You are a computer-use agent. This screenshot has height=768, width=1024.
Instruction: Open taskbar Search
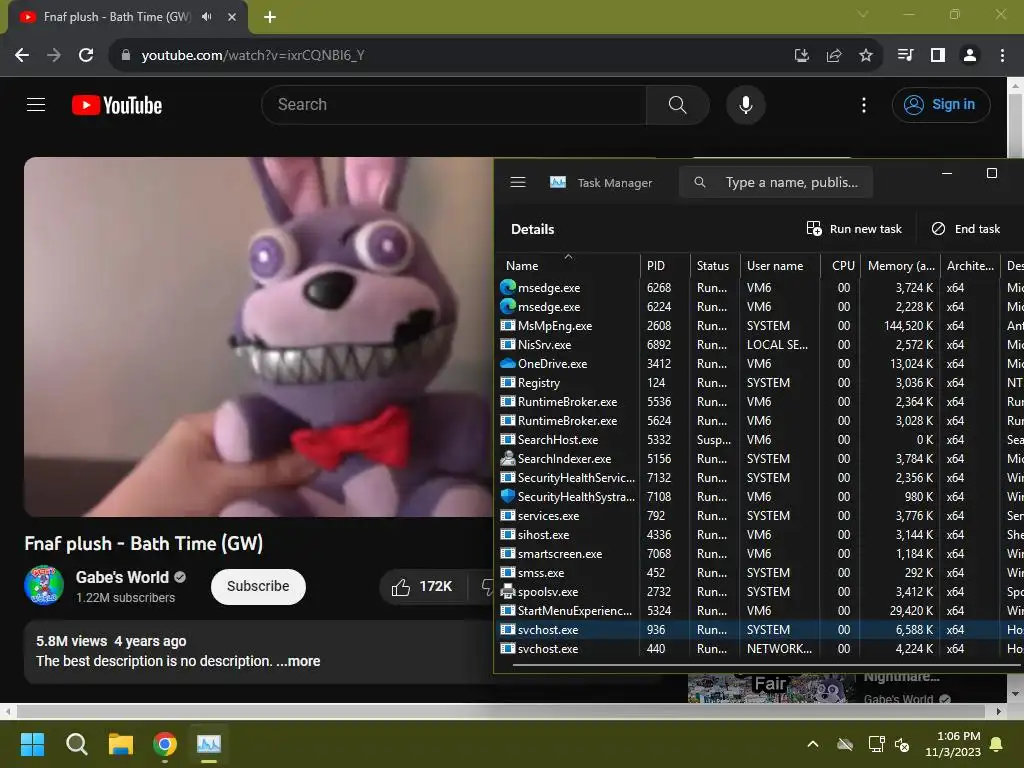76,744
